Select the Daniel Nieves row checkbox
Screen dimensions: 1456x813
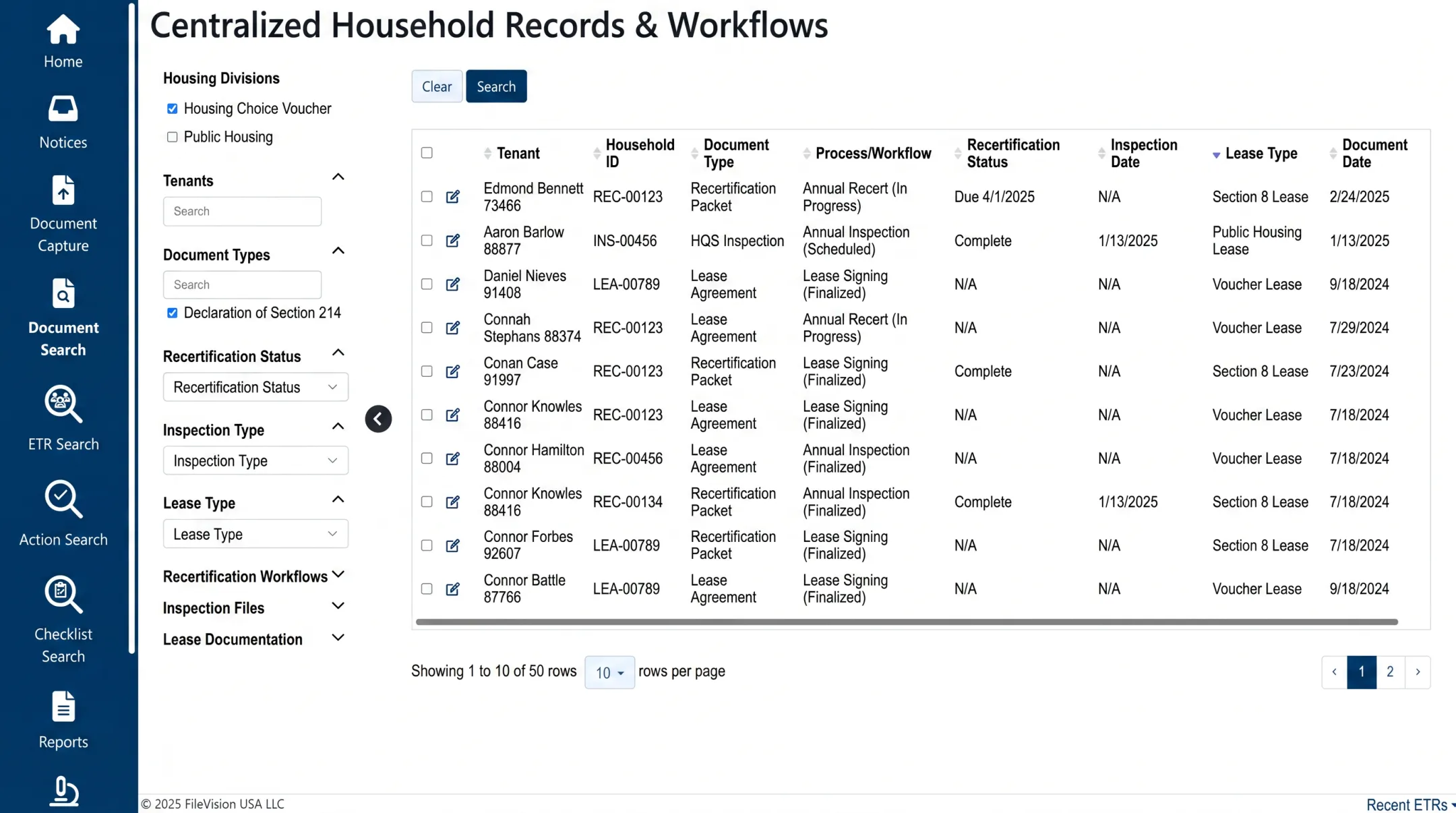(427, 284)
